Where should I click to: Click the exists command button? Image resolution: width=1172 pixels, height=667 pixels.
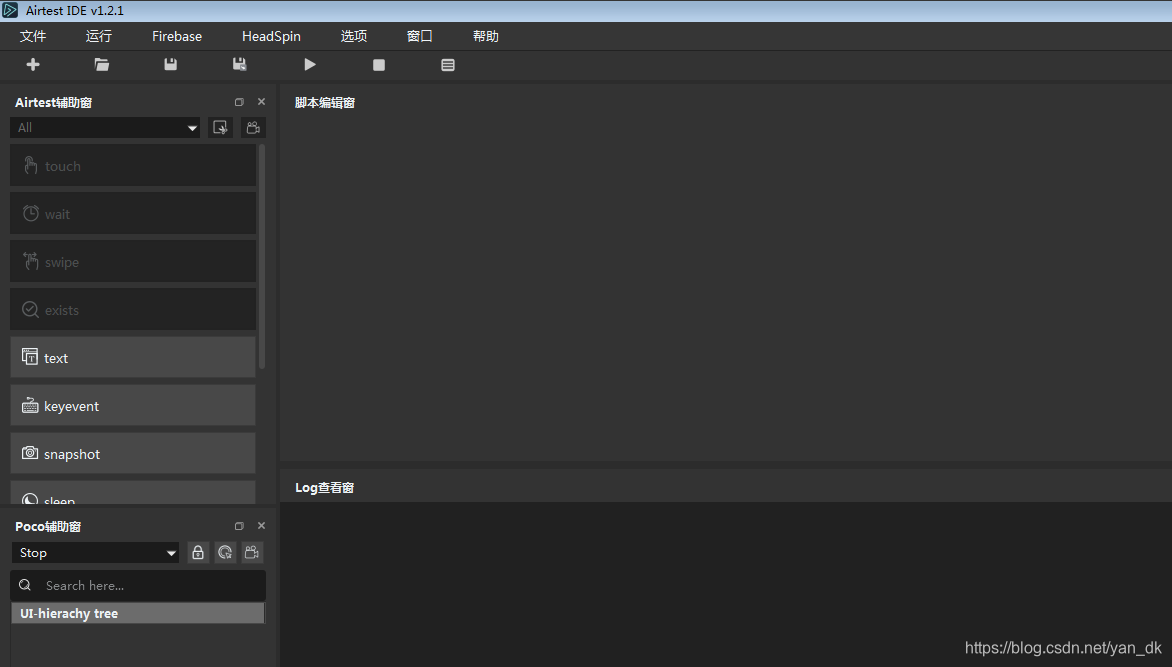pyautogui.click(x=133, y=310)
